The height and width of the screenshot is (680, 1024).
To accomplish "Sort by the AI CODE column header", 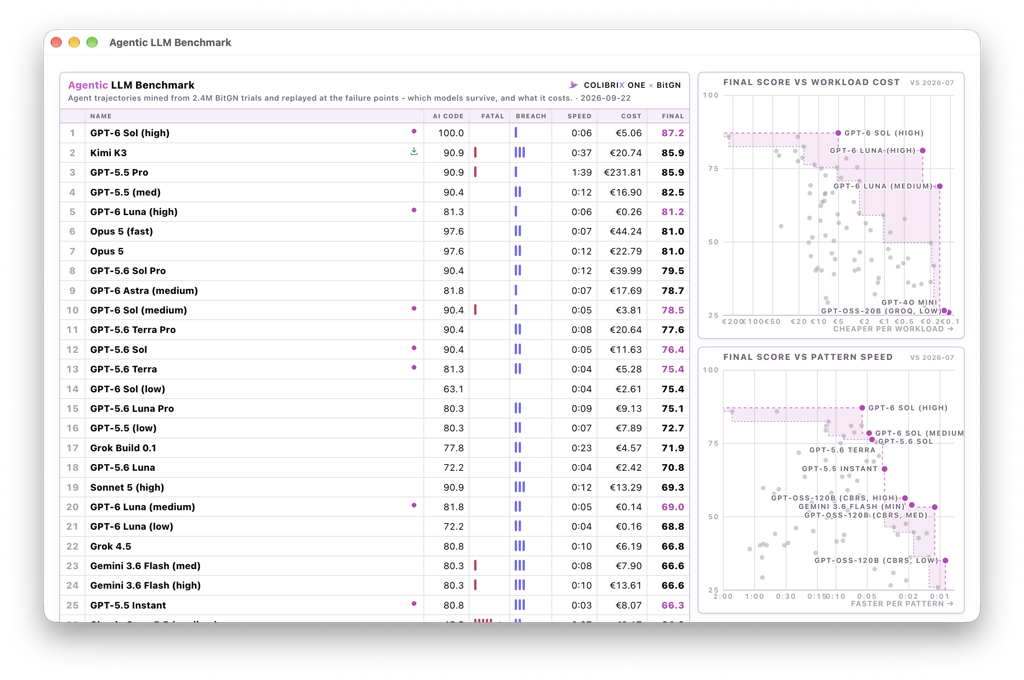I will (x=448, y=116).
